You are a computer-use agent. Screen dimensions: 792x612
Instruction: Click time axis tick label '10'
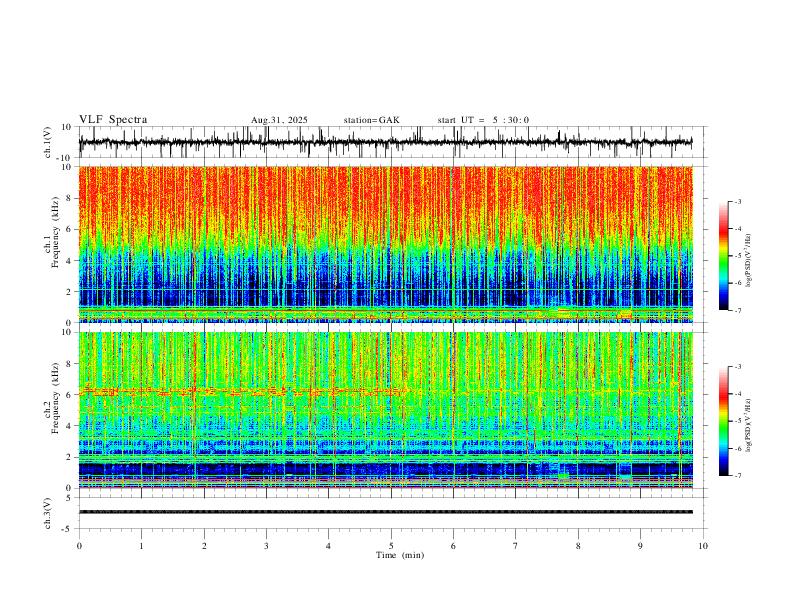point(703,546)
